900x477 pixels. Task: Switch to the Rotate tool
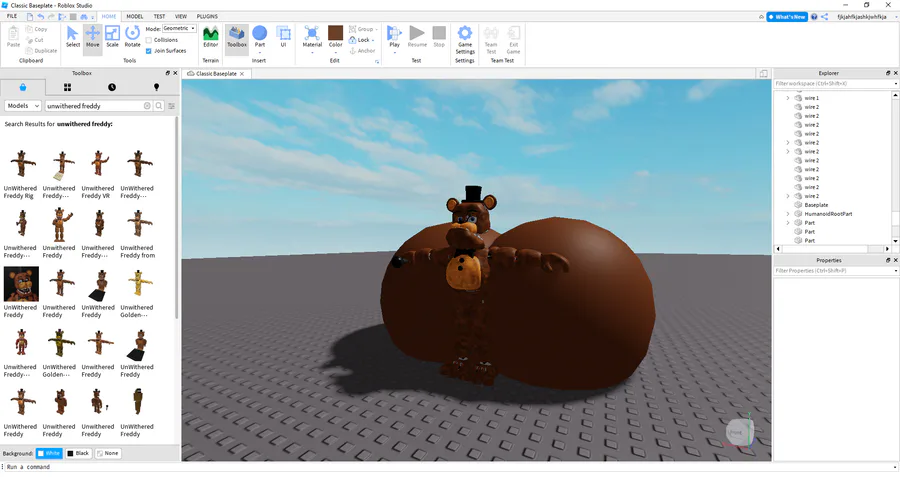coord(133,37)
